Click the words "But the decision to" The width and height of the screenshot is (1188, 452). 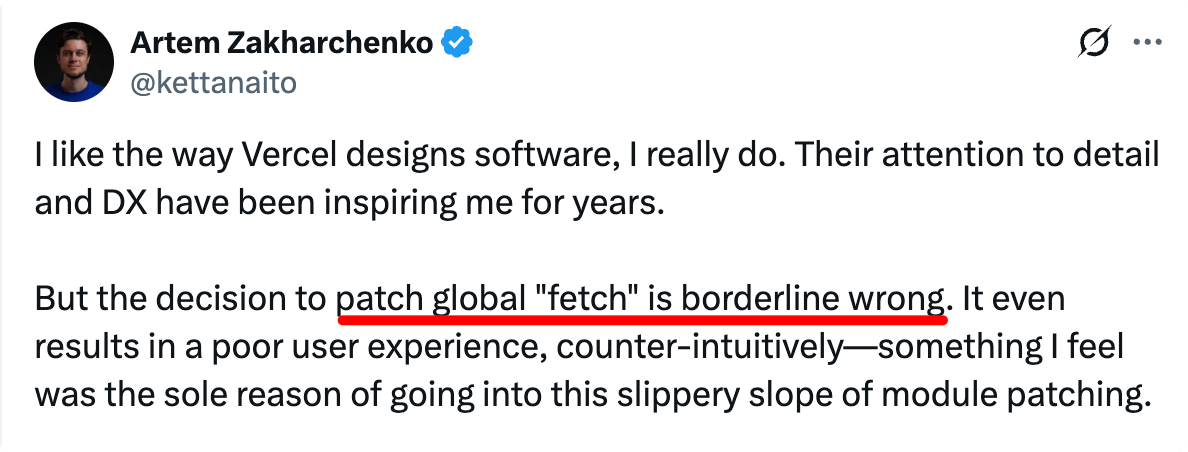[x=181, y=298]
